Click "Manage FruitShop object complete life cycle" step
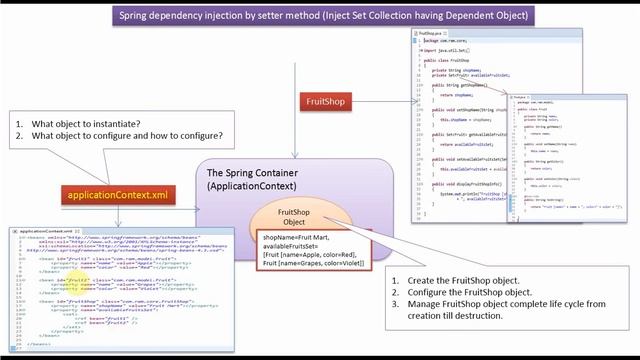This screenshot has height=360, width=640. coord(507,304)
